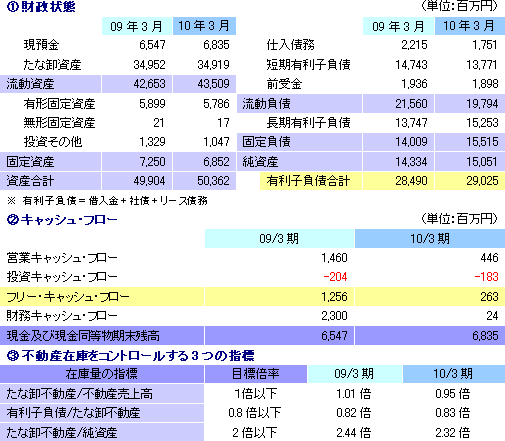Select the 流動負債 value 19,794
The image size is (505, 441).
(x=482, y=104)
